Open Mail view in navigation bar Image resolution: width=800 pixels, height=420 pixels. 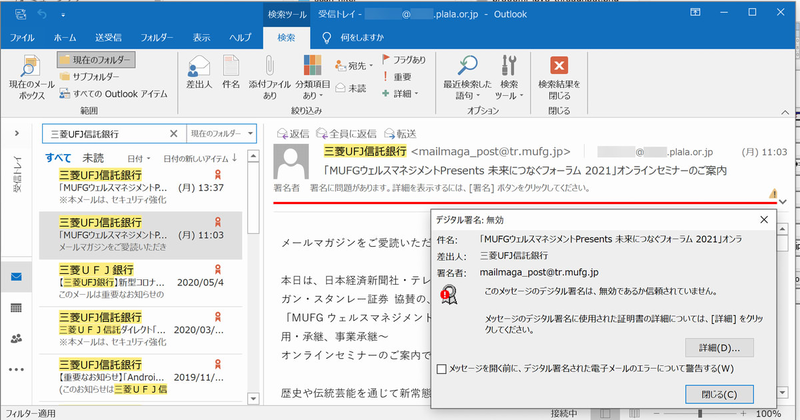click(x=16, y=277)
